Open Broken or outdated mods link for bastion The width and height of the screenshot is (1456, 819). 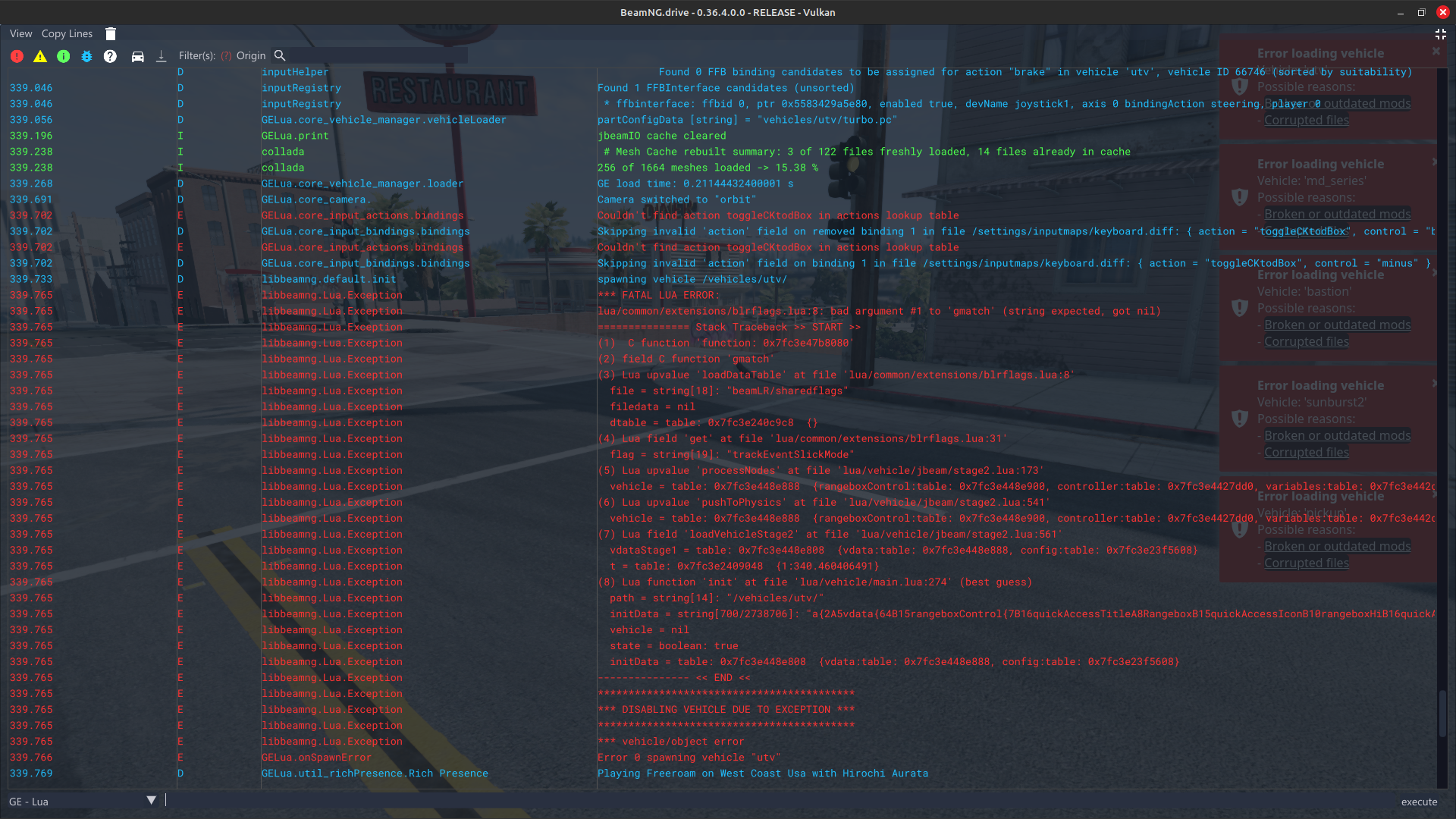pyautogui.click(x=1337, y=325)
